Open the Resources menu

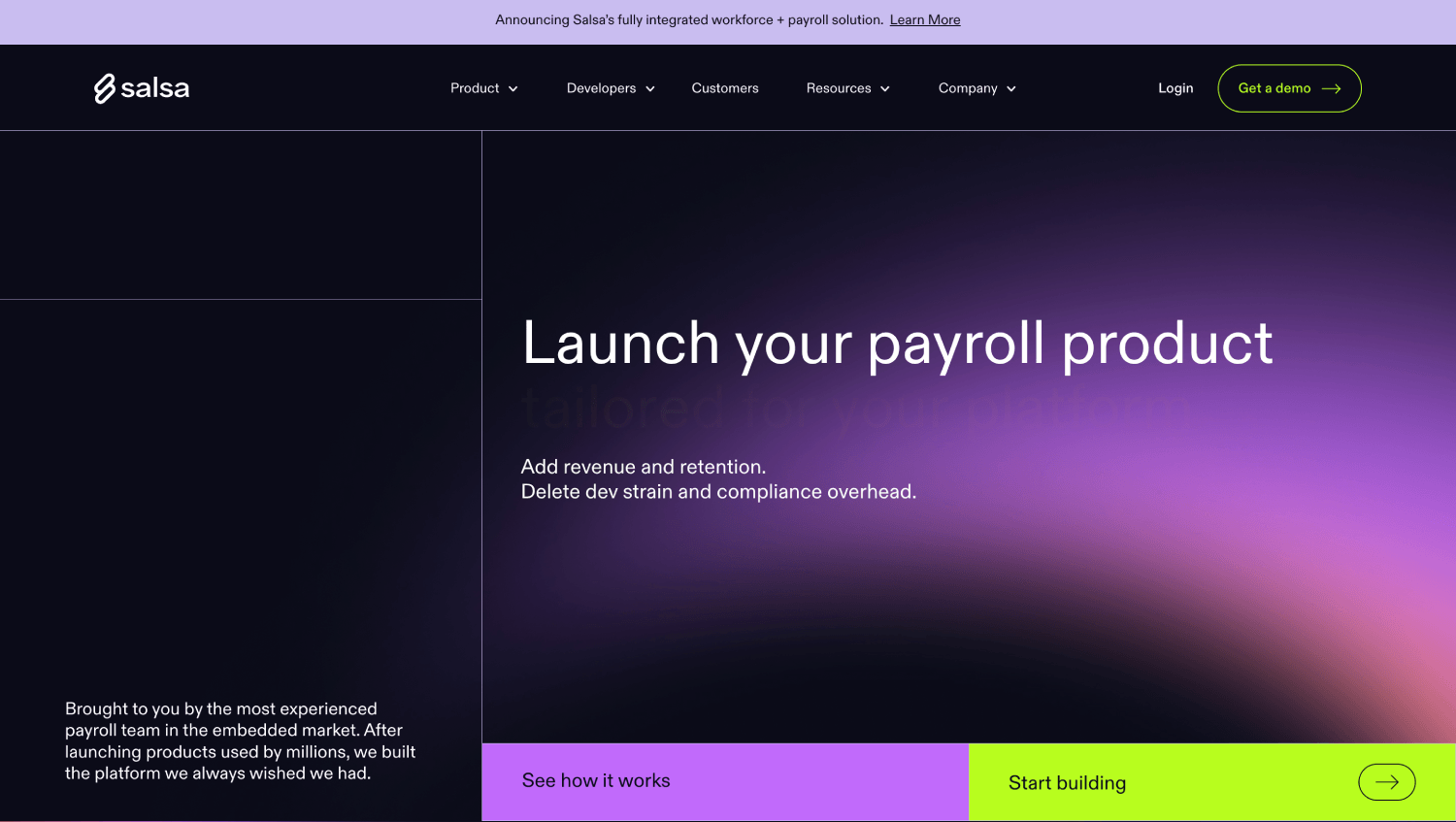tap(848, 88)
